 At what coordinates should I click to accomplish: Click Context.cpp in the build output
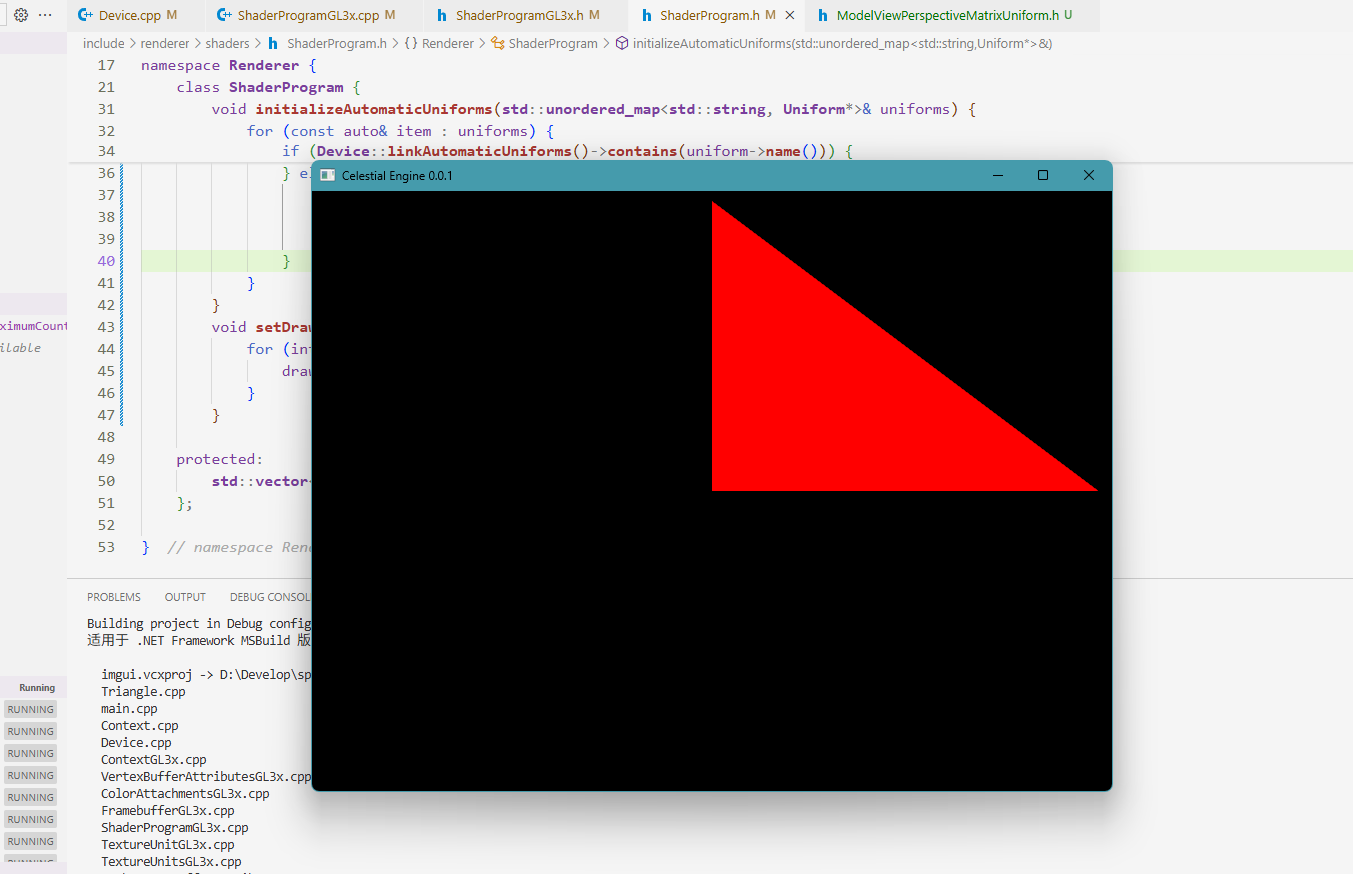(140, 725)
